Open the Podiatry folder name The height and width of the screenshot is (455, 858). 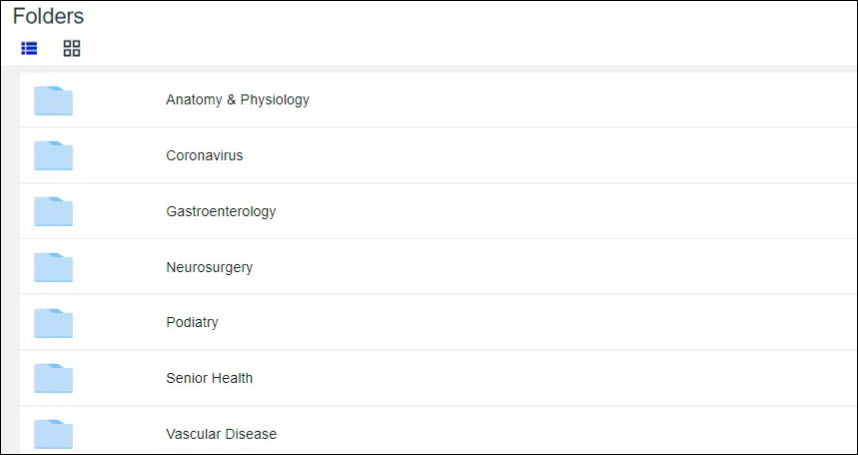(x=192, y=323)
